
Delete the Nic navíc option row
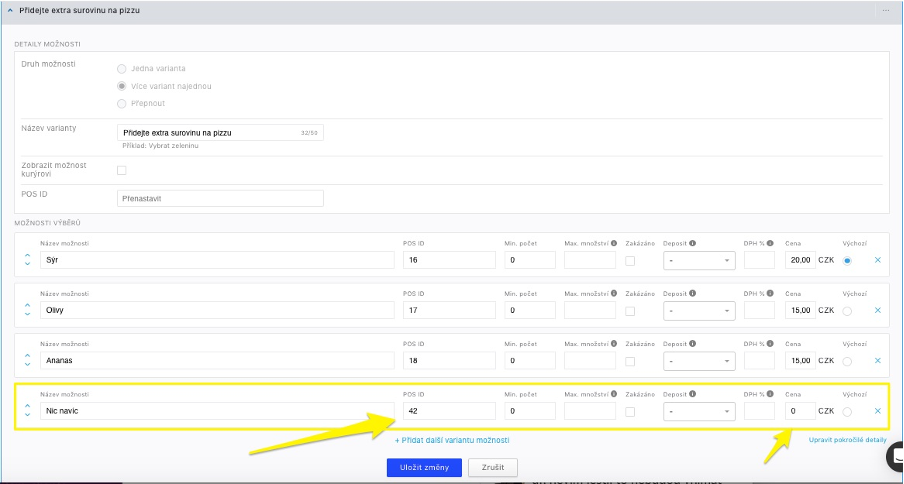(x=877, y=411)
